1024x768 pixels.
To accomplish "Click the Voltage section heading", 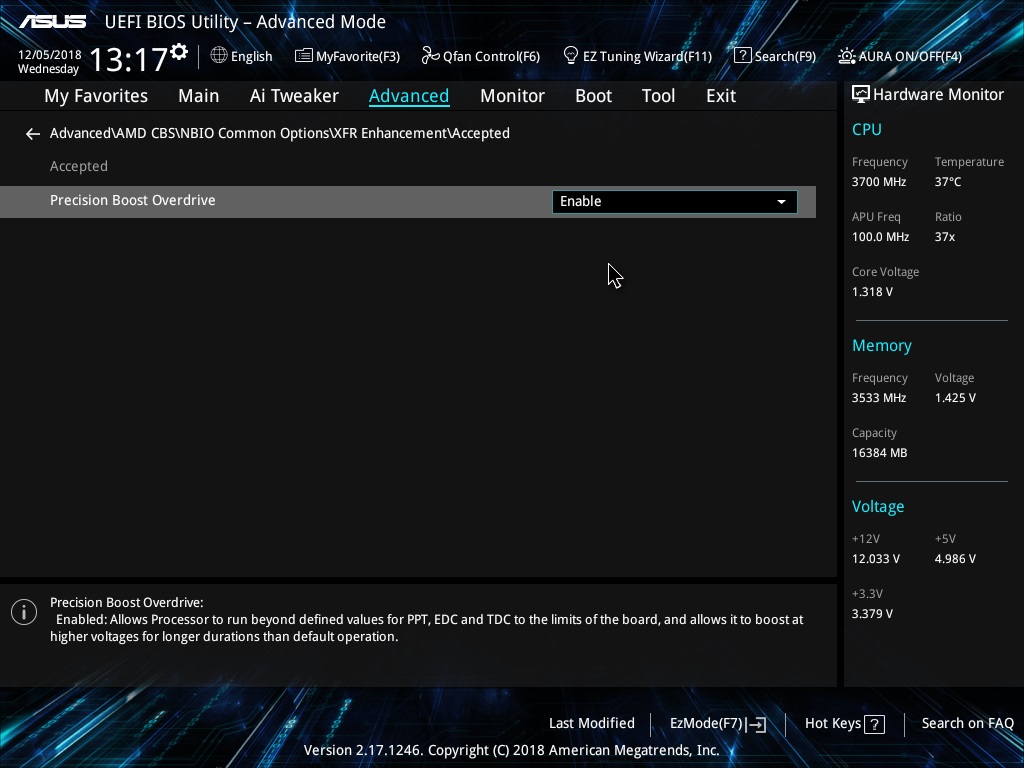I will click(x=878, y=507).
